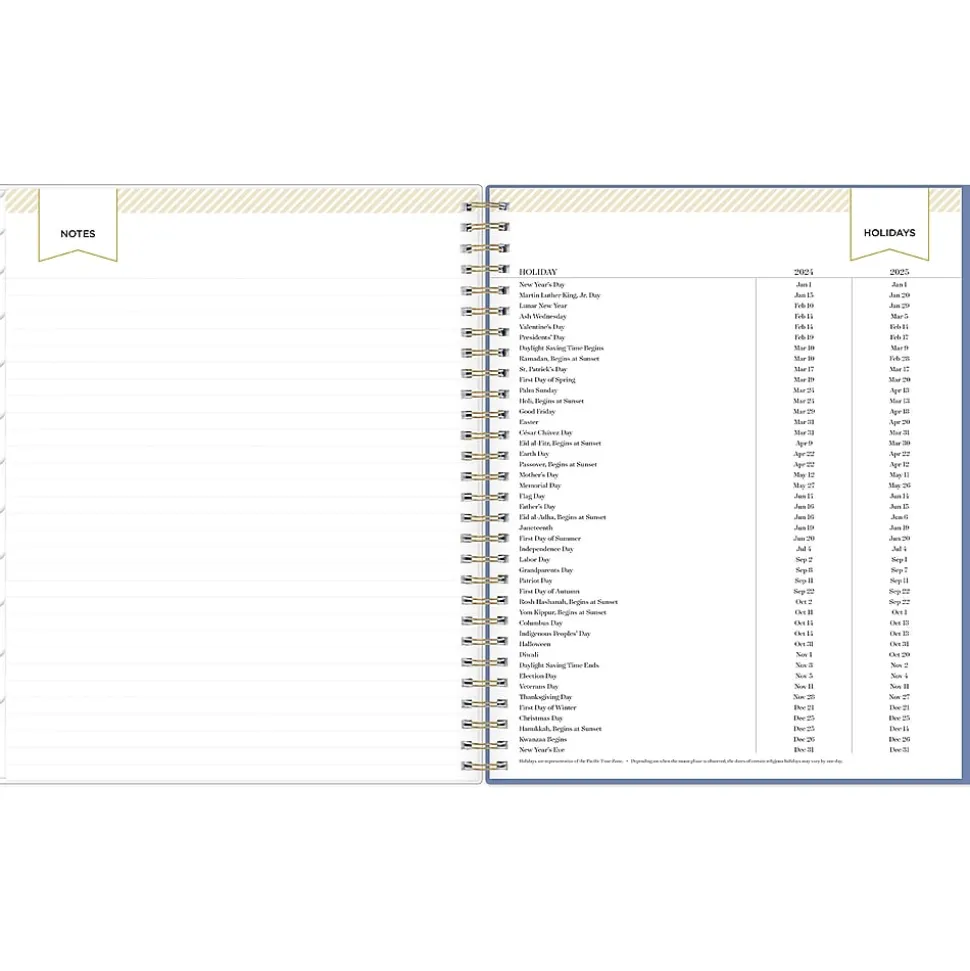The height and width of the screenshot is (971, 970).
Task: Click the footnote text below the holiday table
Action: tap(680, 762)
